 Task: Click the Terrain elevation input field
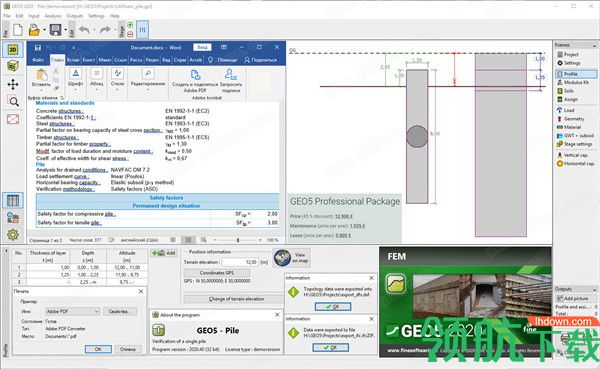tap(240, 262)
